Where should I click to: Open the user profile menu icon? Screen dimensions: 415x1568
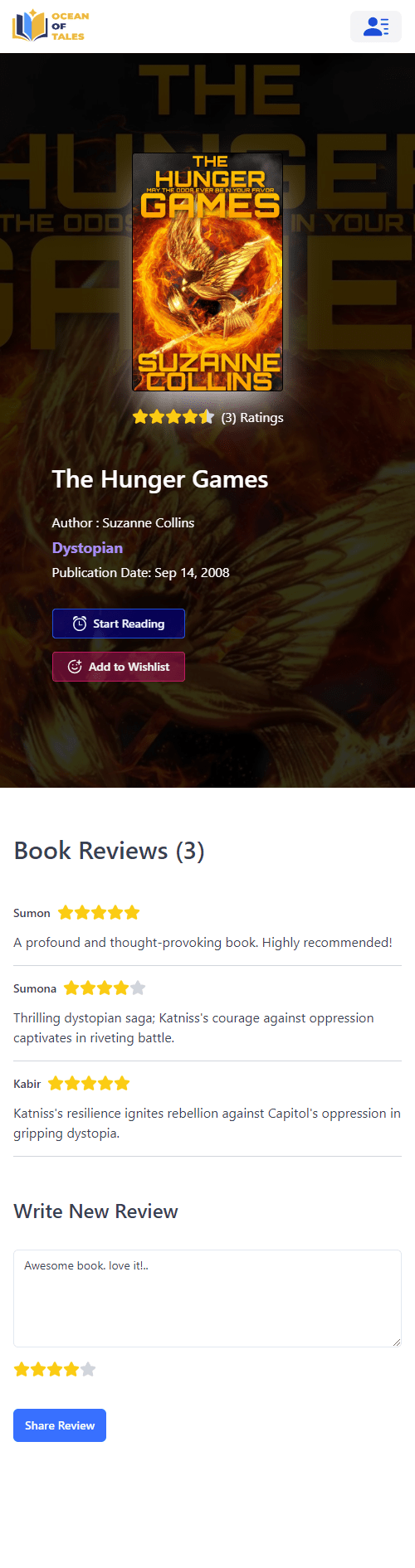coord(376,27)
